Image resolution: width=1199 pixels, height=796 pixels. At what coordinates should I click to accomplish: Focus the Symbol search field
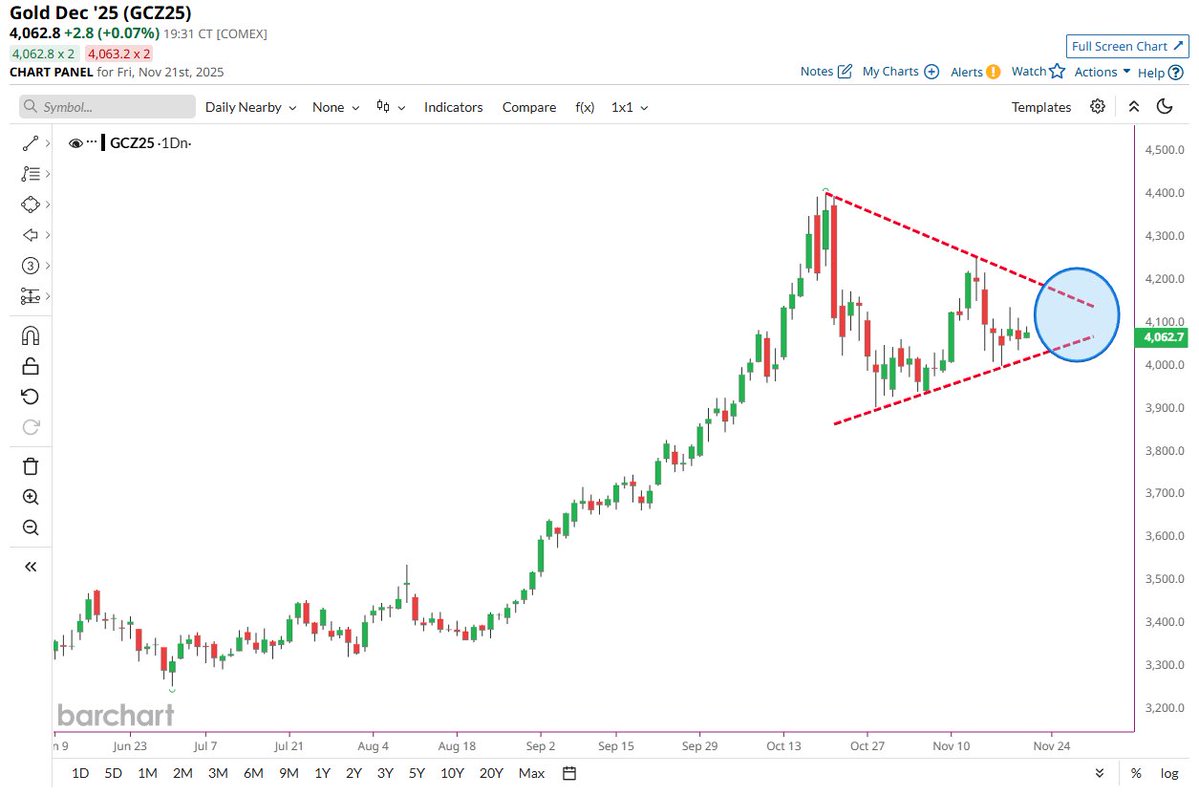point(107,106)
